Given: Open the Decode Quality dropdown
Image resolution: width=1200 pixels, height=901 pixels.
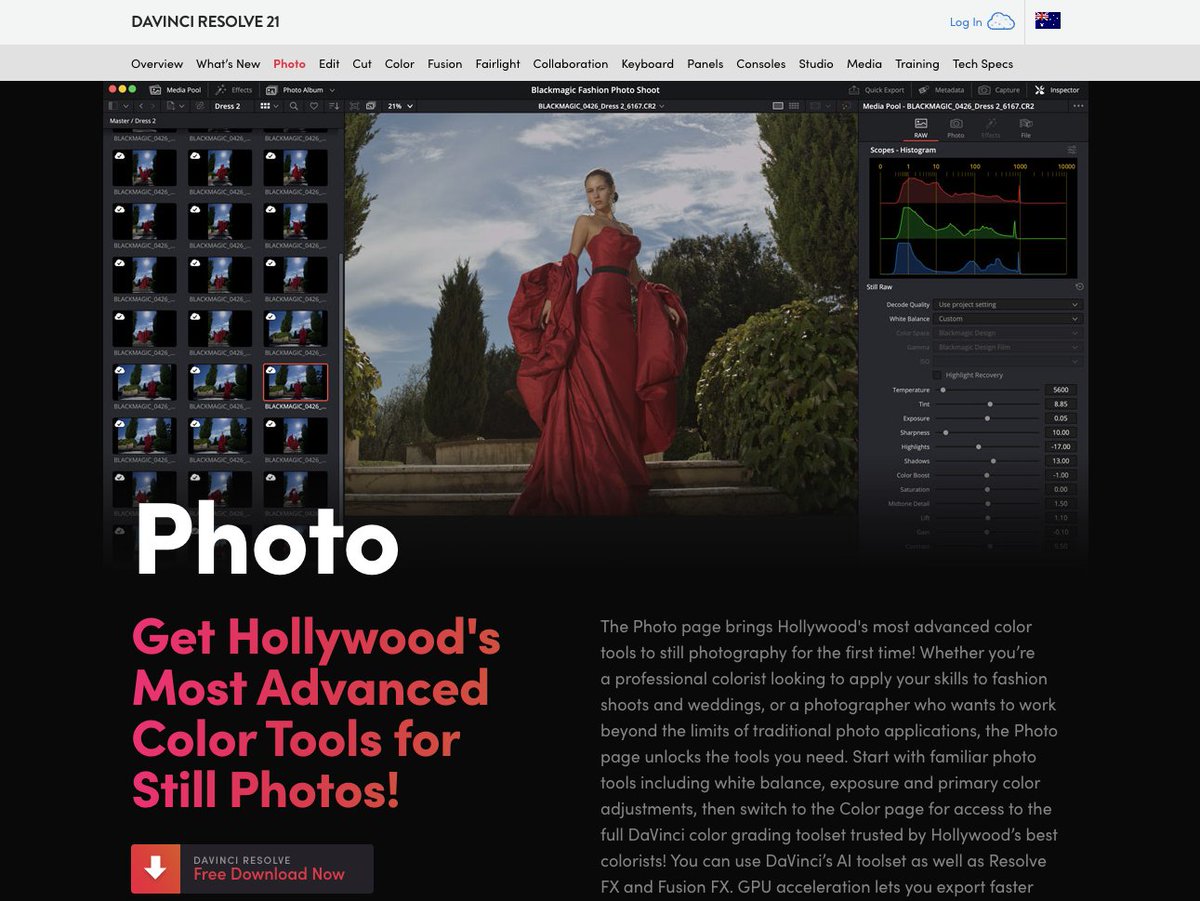Looking at the screenshot, I should tap(1008, 304).
